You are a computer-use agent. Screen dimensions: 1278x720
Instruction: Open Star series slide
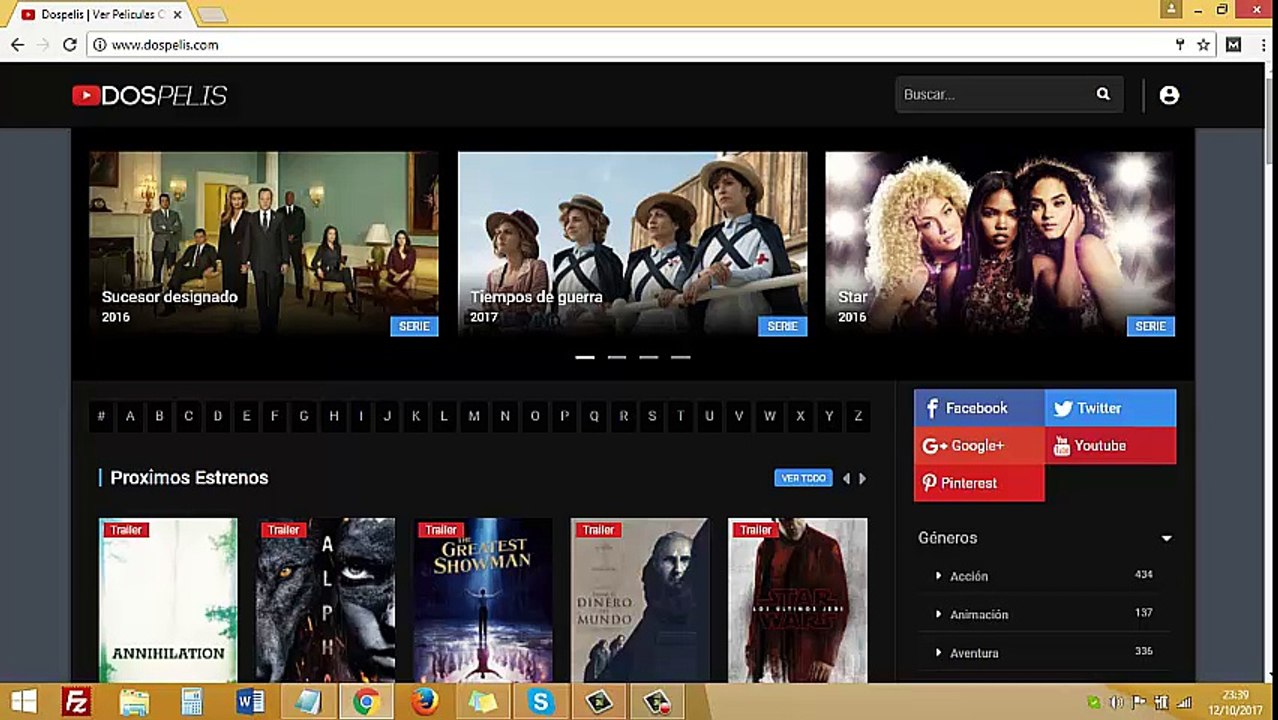[x=1000, y=244]
